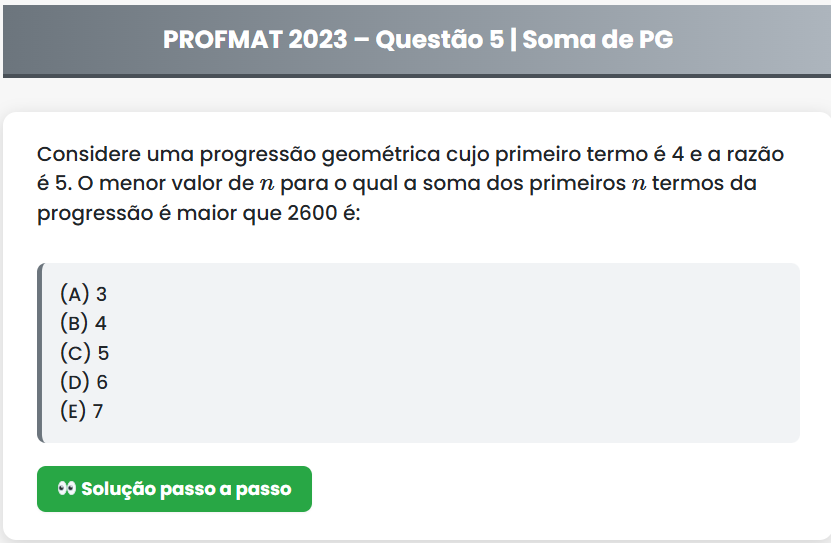
Task: Click the word 'razão' in the question
Action: click(x=754, y=155)
